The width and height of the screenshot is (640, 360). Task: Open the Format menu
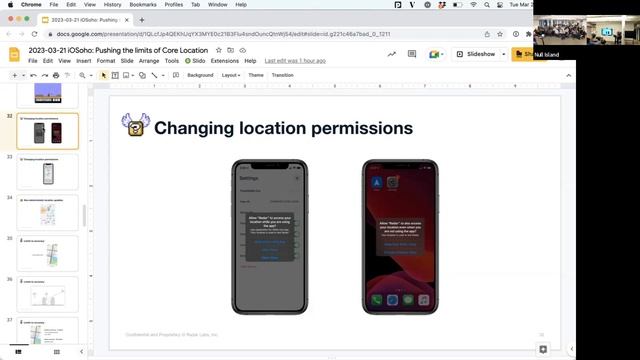pyautogui.click(x=106, y=61)
